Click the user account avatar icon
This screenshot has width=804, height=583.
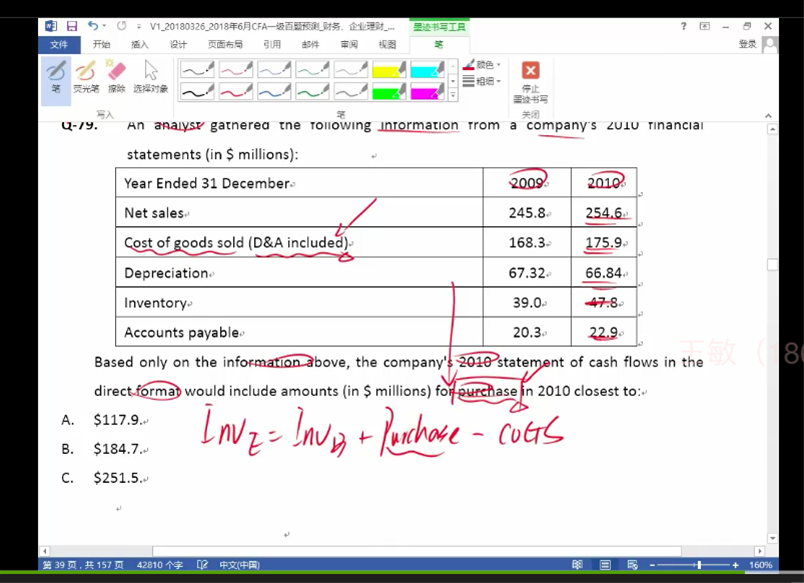(770, 45)
